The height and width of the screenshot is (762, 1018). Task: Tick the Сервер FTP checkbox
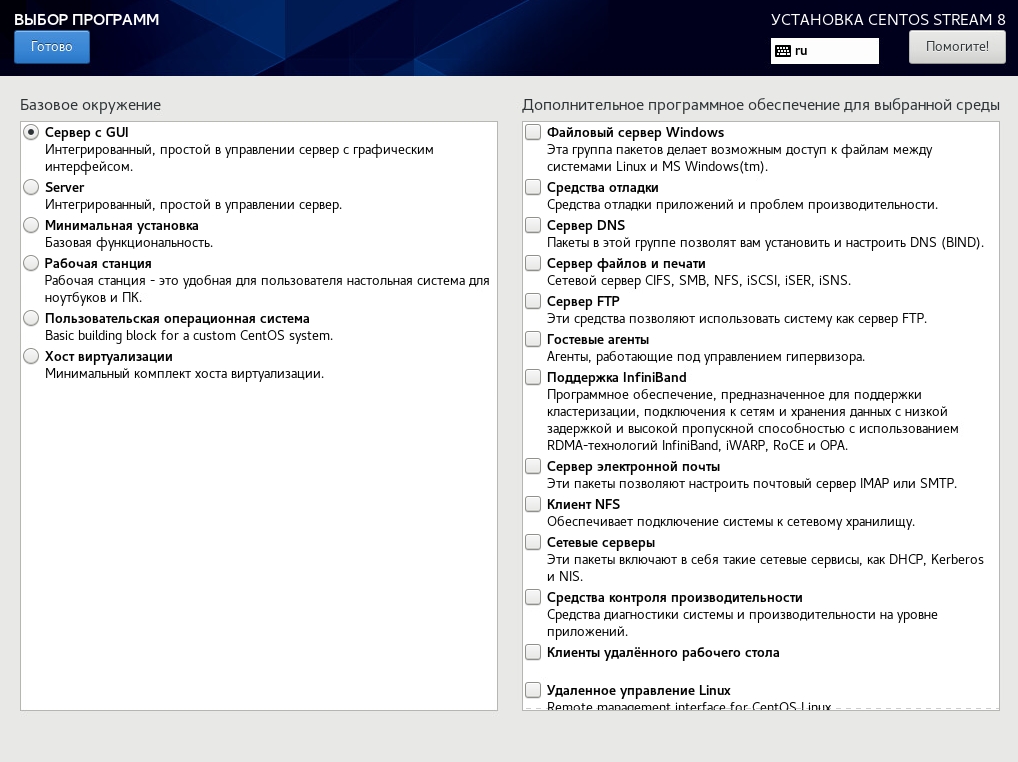pyautogui.click(x=533, y=301)
